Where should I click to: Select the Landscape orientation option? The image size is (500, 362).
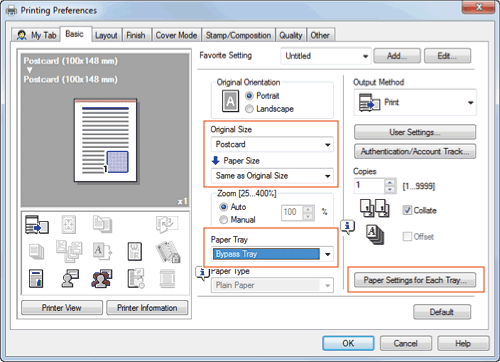point(269,109)
